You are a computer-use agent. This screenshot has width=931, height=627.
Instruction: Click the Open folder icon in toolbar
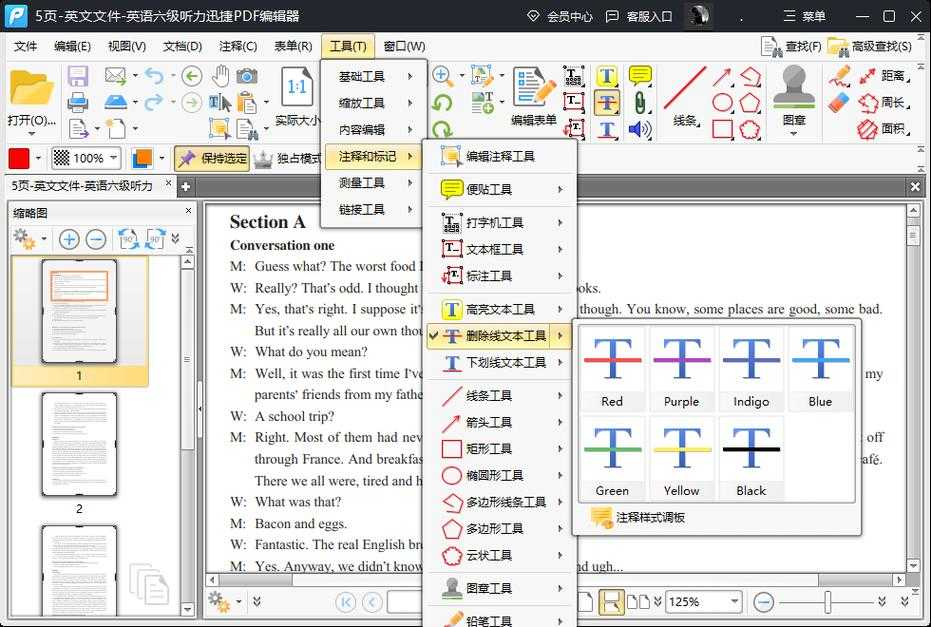pos(30,90)
